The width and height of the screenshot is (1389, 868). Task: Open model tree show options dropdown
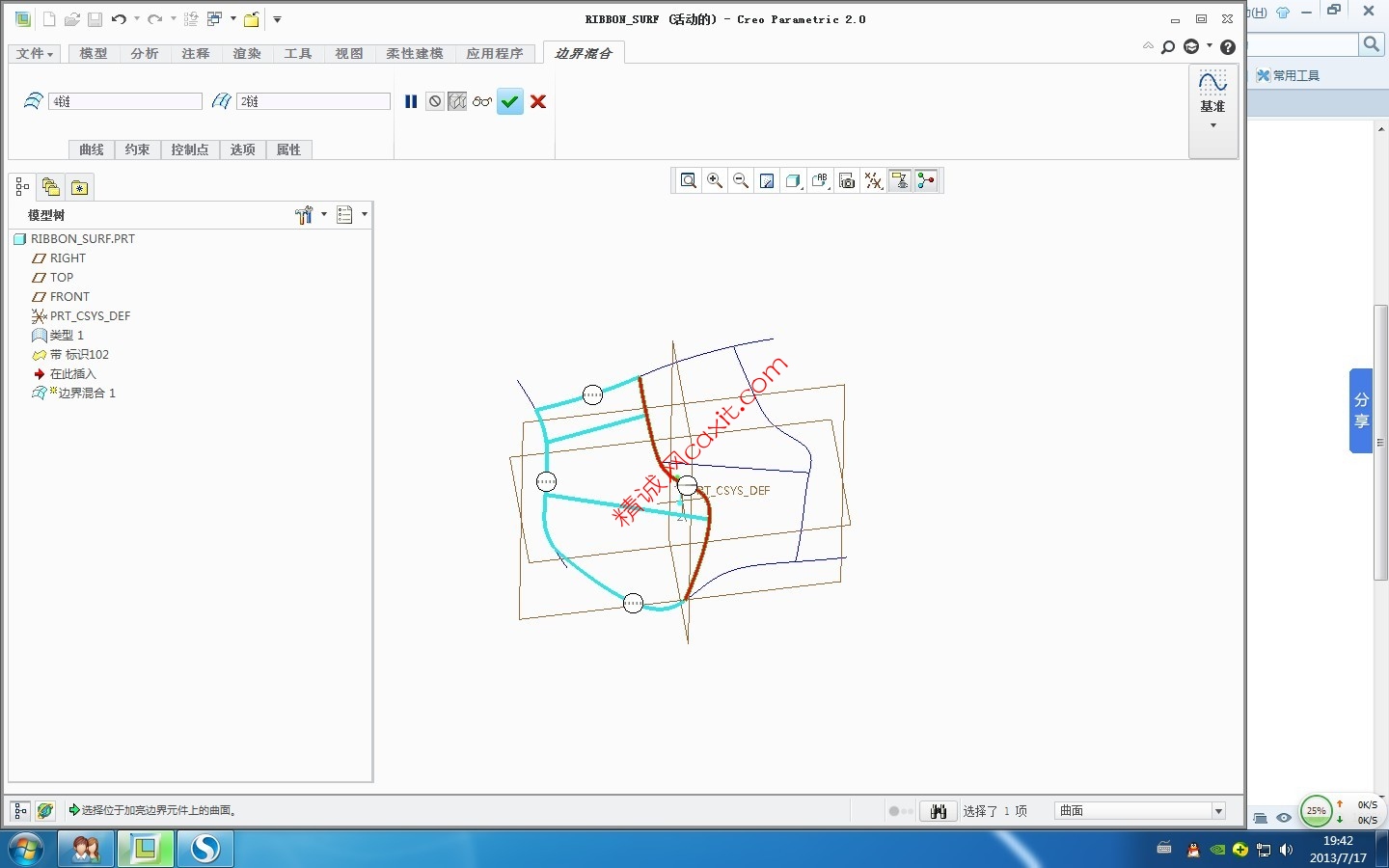point(351,215)
